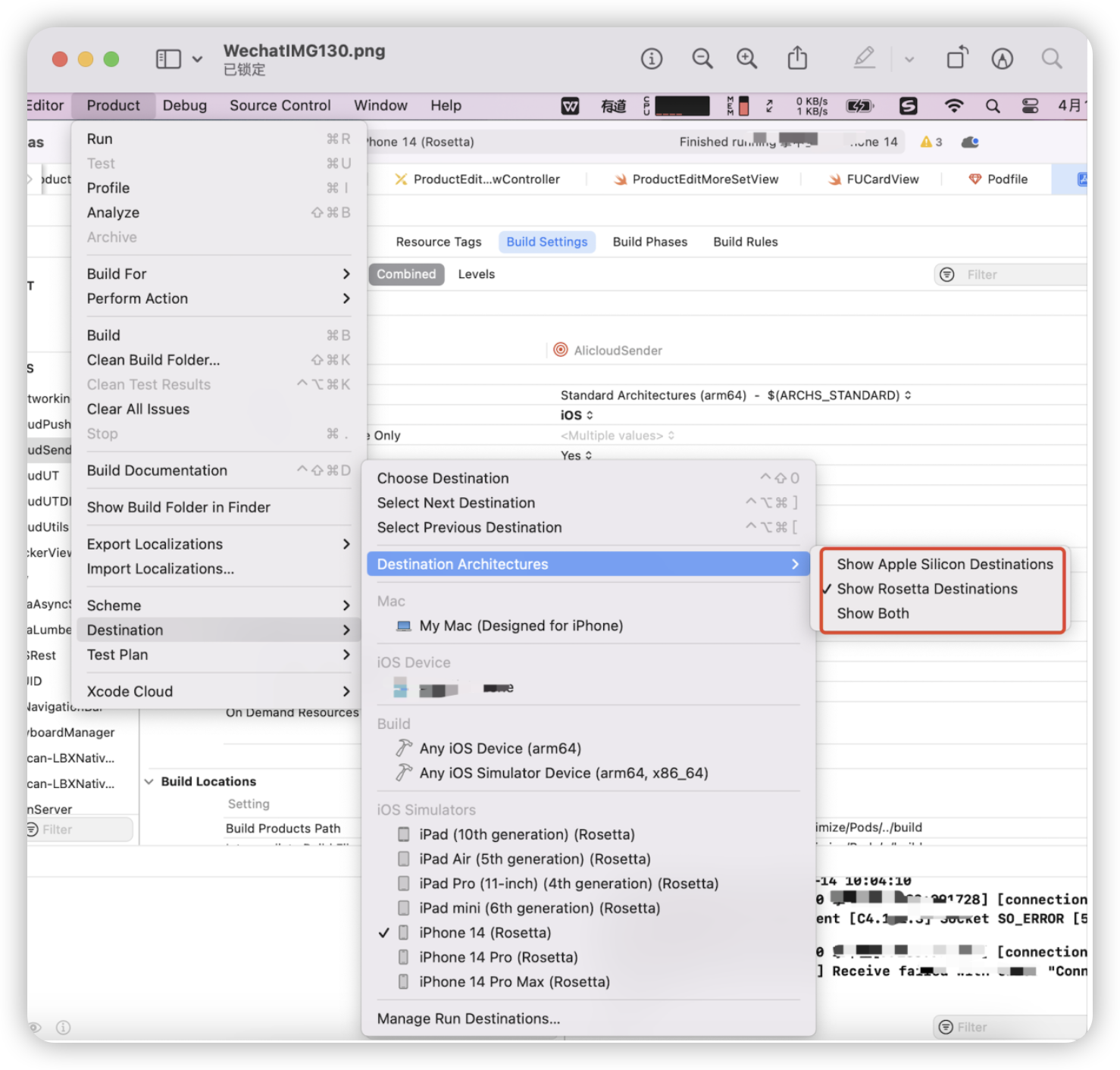Viewport: 1120px width, 1070px height.
Task: Switch to the Build Rules tab
Action: tap(746, 242)
